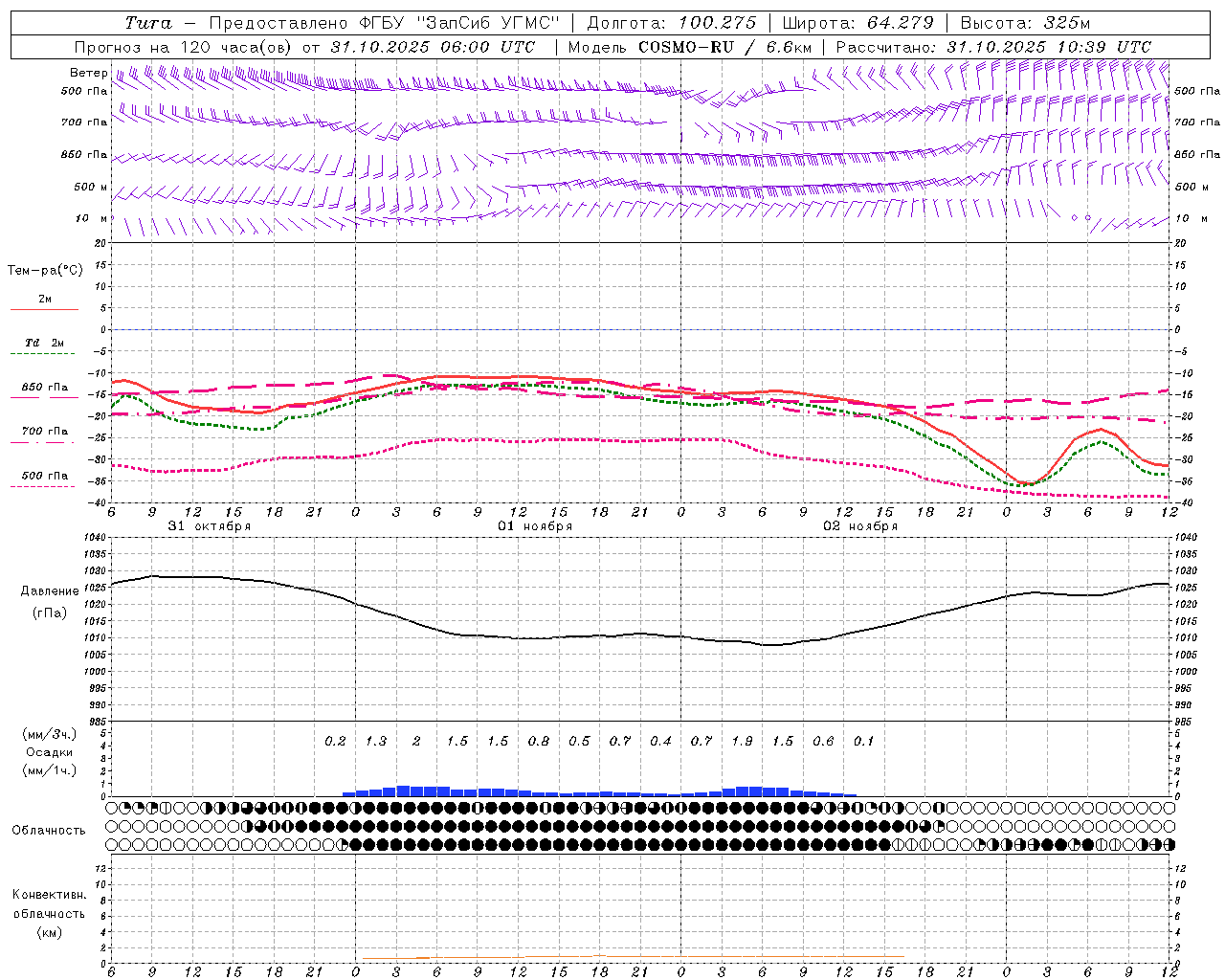Click the precipitation value "2"
Screen dimensions: 1225x980
point(416,742)
